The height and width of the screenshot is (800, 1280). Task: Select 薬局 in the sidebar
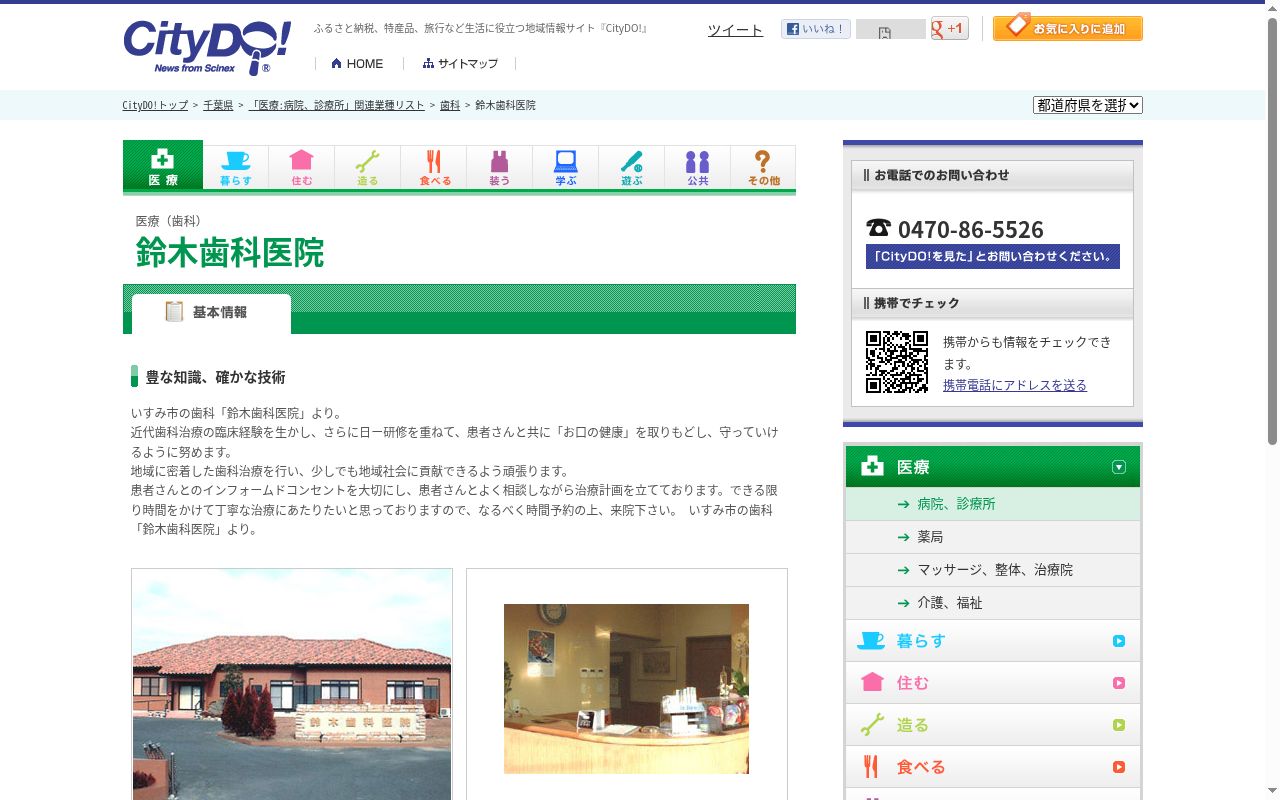tap(993, 537)
